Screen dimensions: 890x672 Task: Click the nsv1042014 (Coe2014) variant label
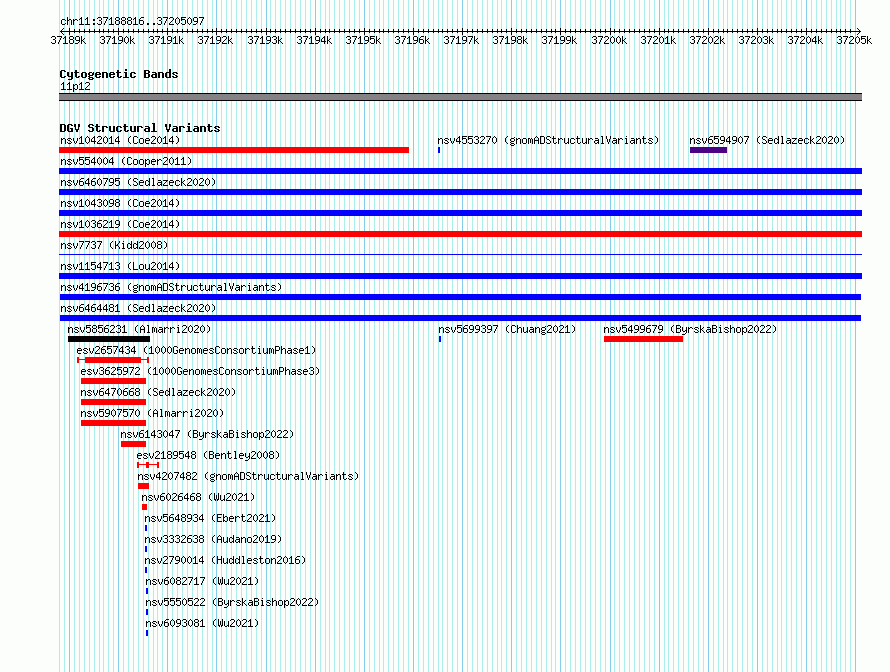120,140
